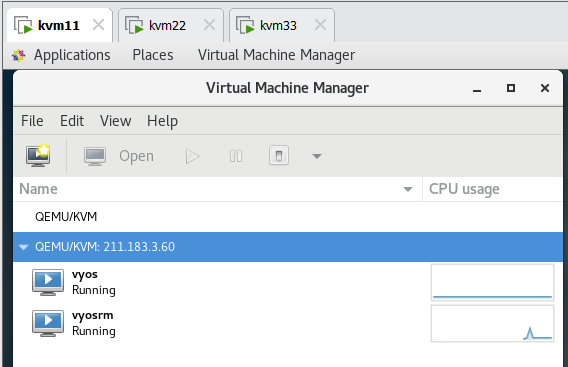Screen dimensions: 568x367
Task: Click the Running status under vyos
Action: tap(94, 291)
